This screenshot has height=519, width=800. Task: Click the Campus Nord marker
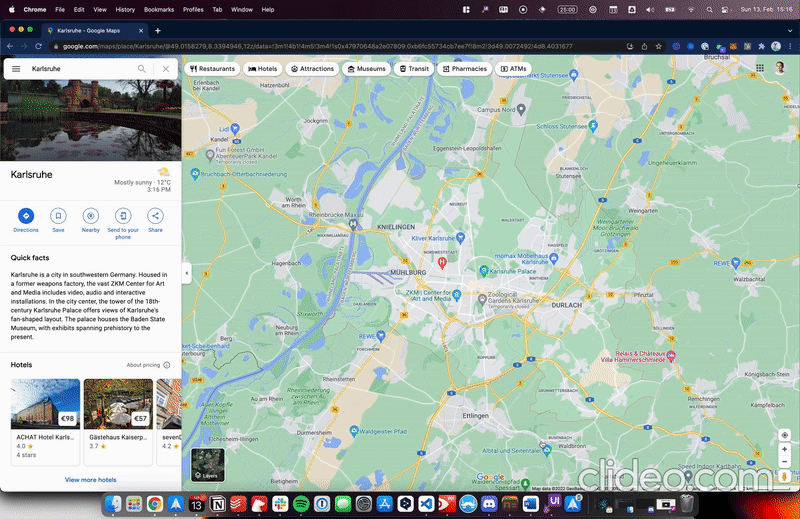(521, 109)
